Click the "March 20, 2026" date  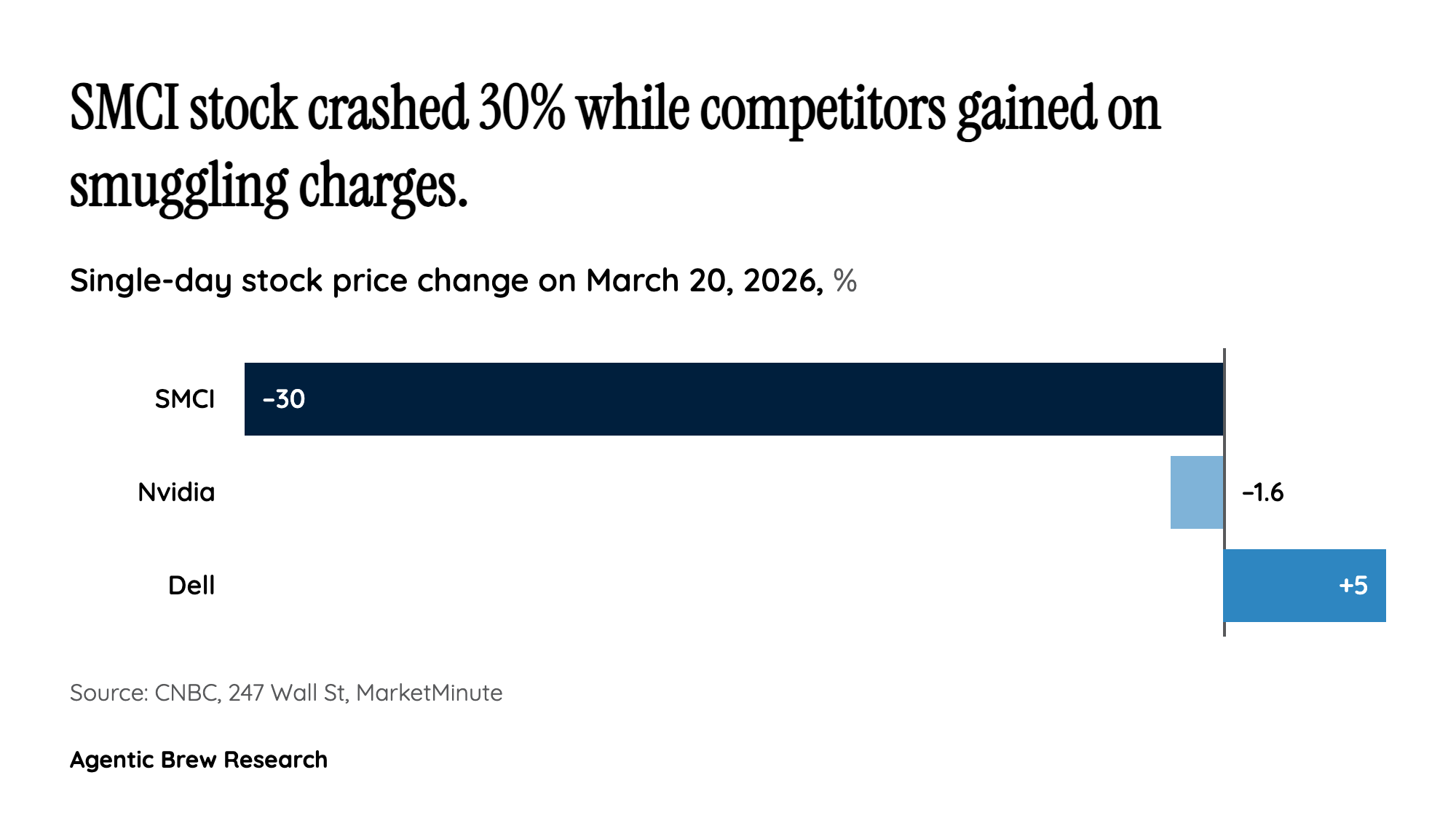click(704, 280)
